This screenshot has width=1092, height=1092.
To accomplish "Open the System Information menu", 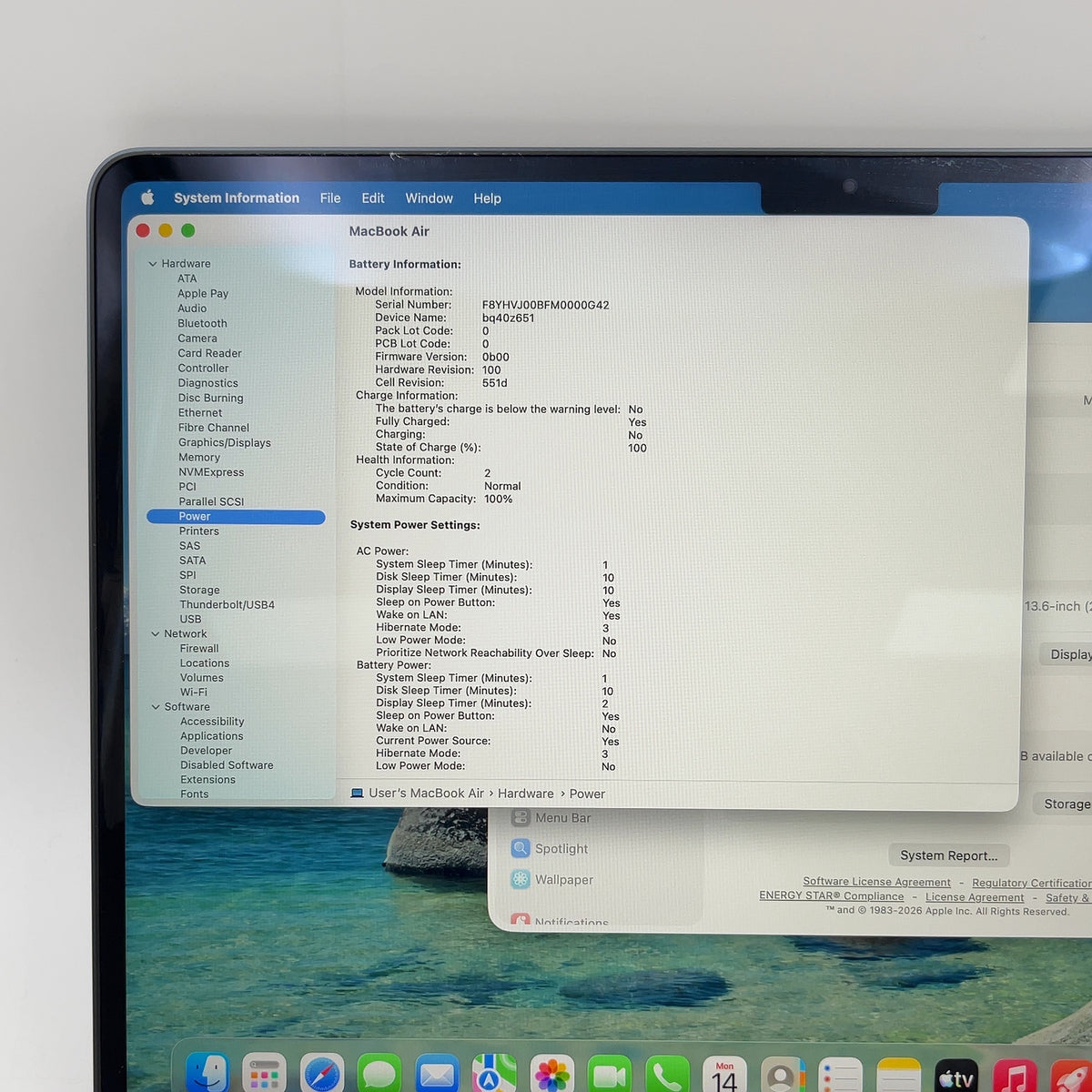I will click(x=237, y=197).
